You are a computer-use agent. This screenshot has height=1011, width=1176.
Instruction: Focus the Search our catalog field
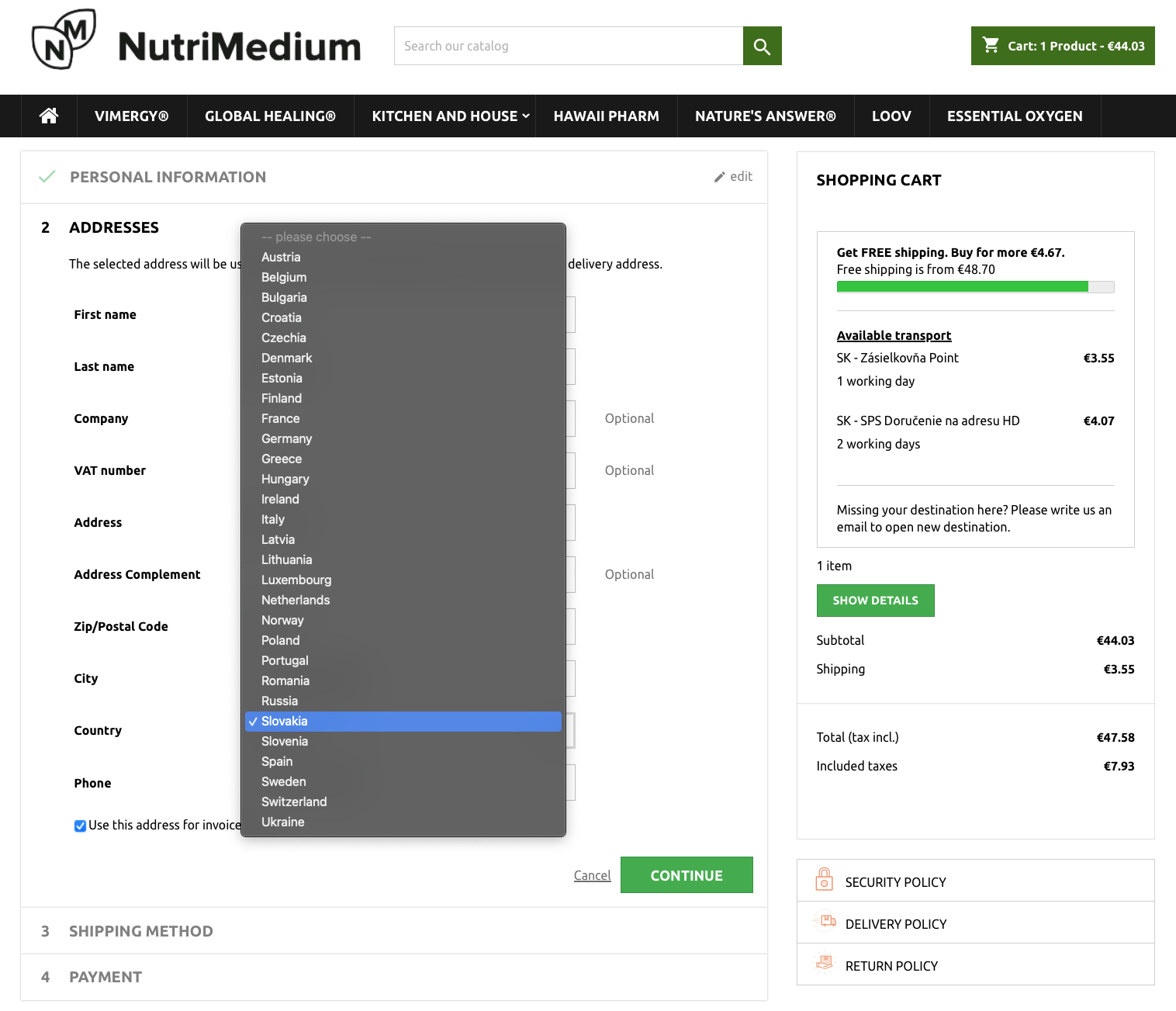point(568,46)
